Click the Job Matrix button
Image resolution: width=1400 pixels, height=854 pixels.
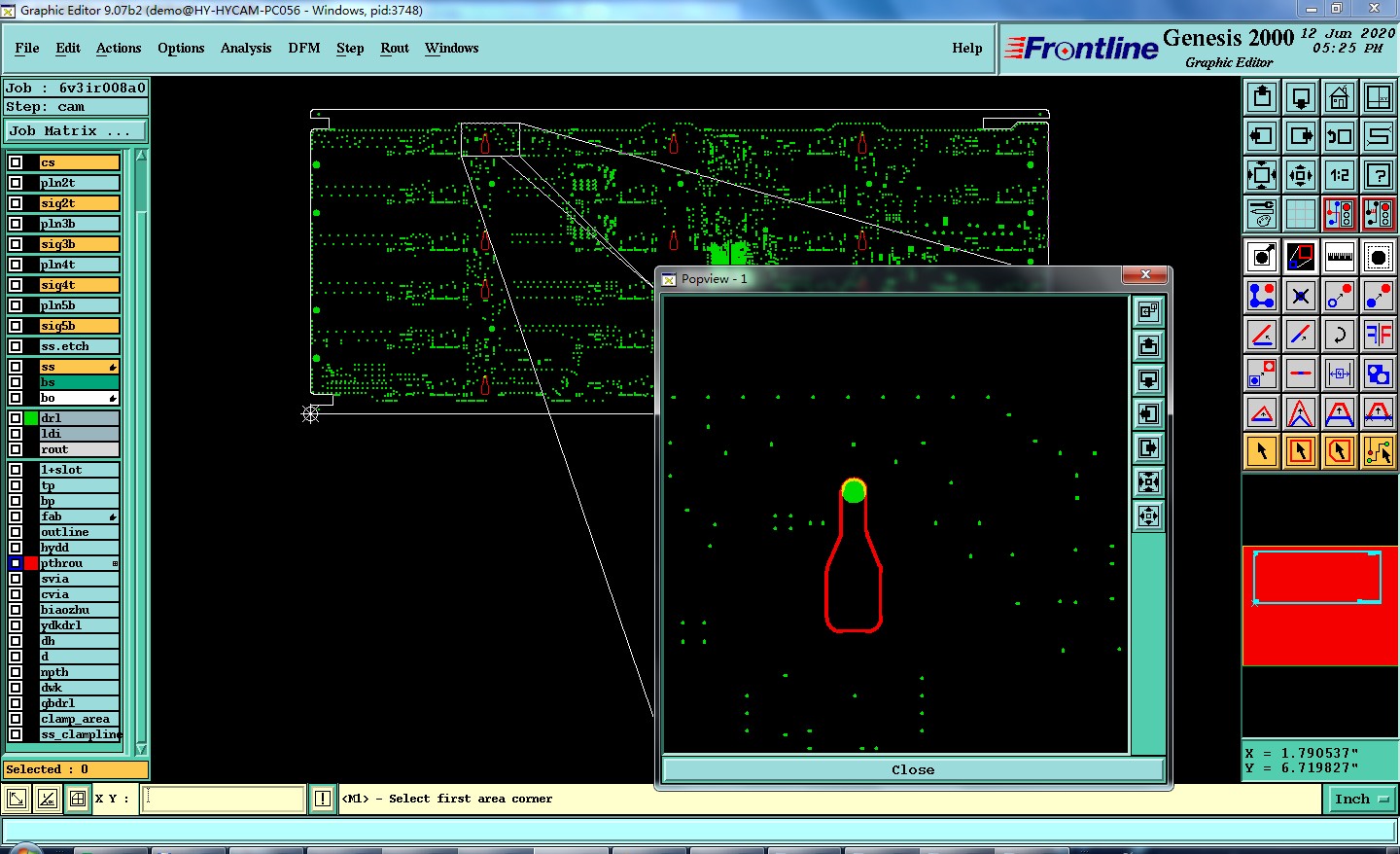[76, 130]
